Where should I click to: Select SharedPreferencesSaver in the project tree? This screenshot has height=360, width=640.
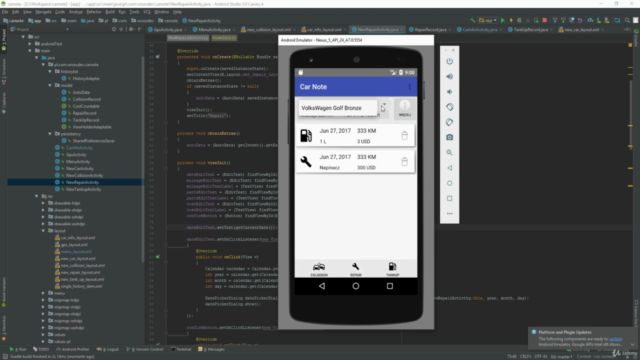pos(93,141)
